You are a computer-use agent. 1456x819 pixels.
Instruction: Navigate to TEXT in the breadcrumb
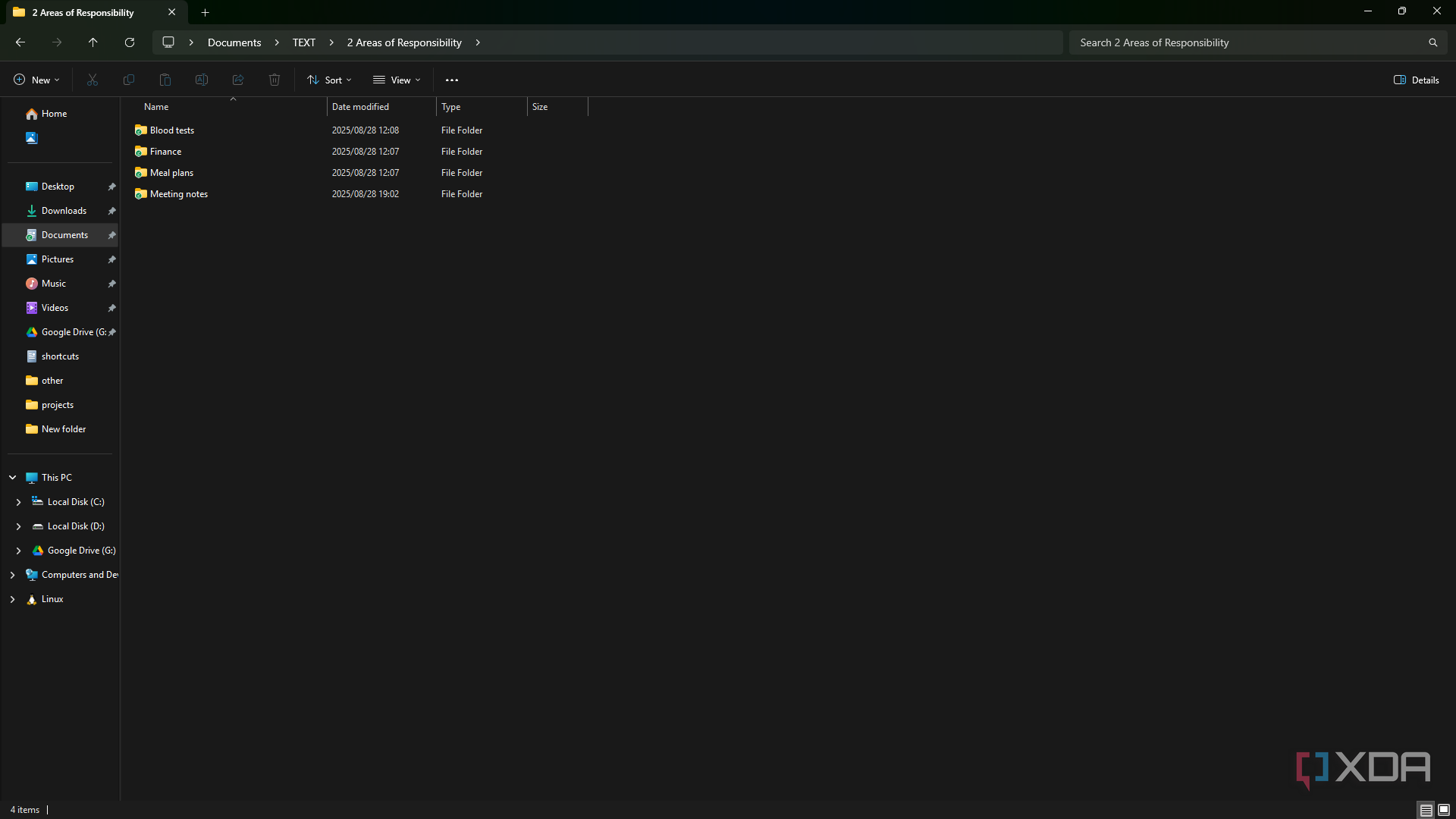click(304, 42)
